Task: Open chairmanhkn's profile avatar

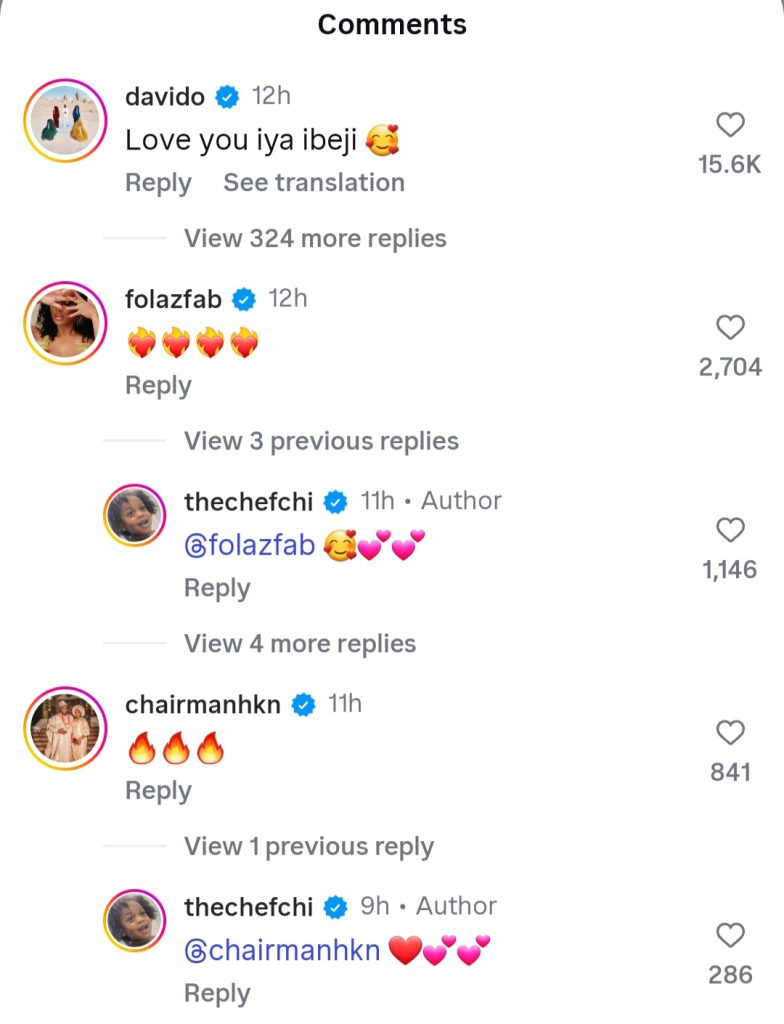Action: pos(64,728)
